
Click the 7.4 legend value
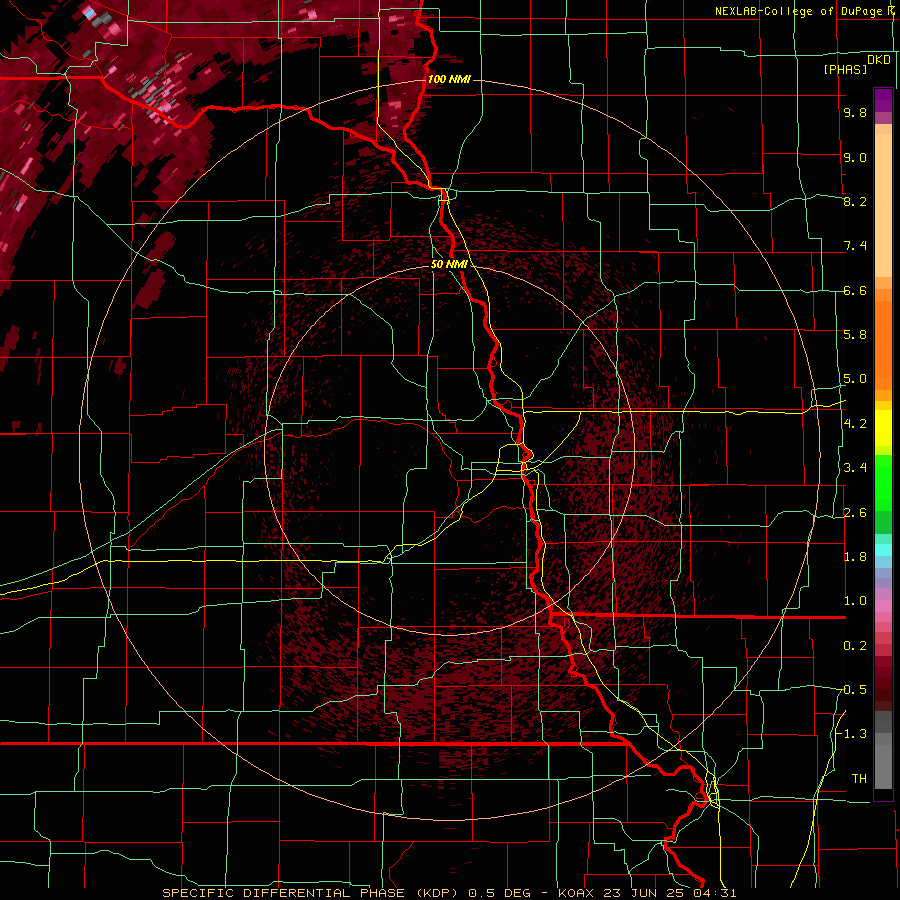(855, 246)
